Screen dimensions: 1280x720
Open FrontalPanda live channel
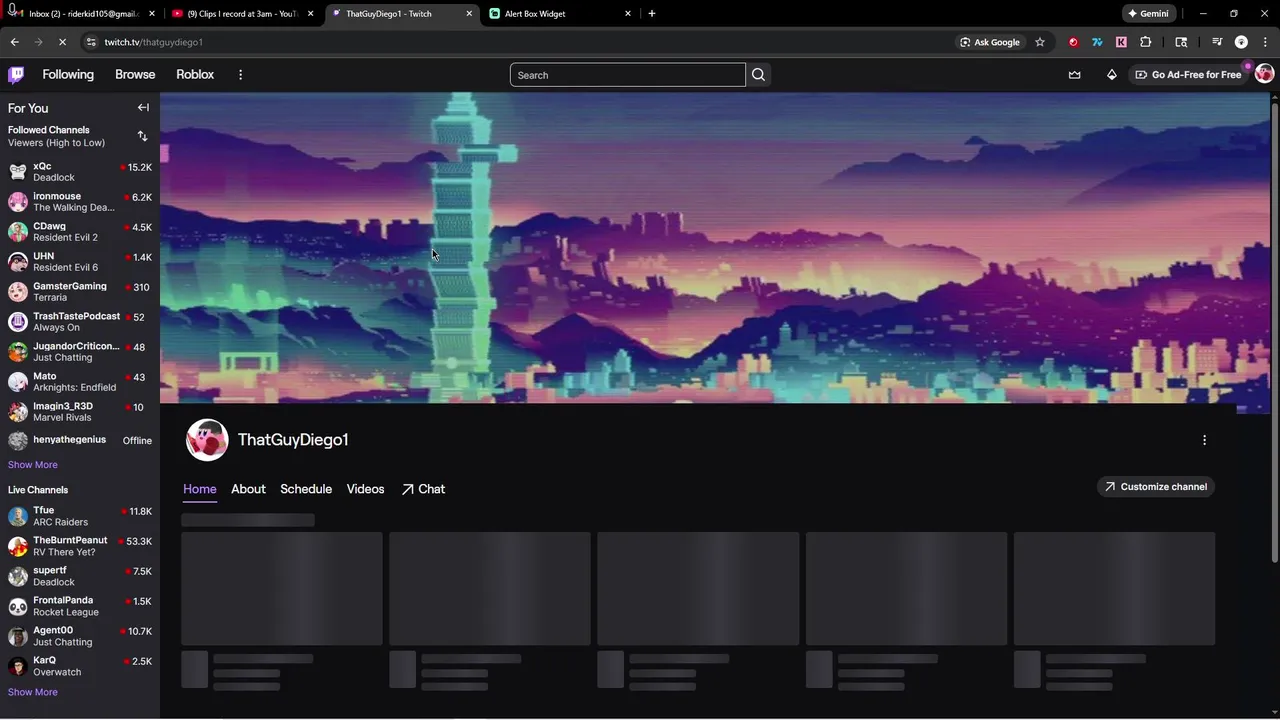80,606
